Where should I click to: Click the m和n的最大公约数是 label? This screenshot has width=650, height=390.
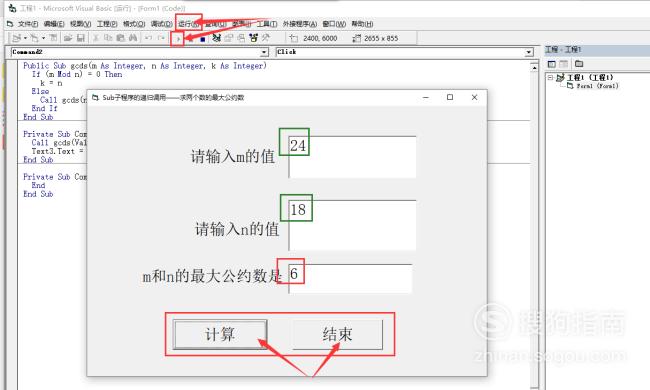[x=212, y=276]
